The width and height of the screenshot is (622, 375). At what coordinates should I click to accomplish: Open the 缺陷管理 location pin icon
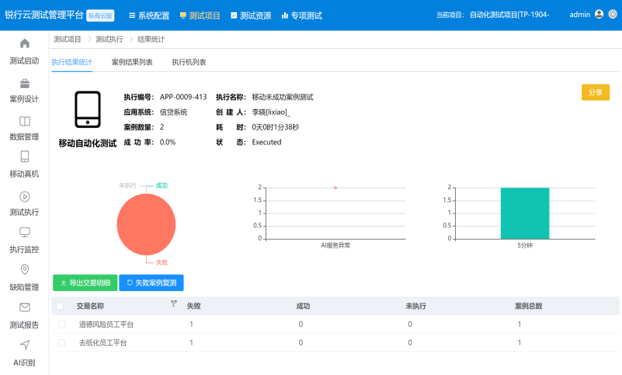point(25,269)
